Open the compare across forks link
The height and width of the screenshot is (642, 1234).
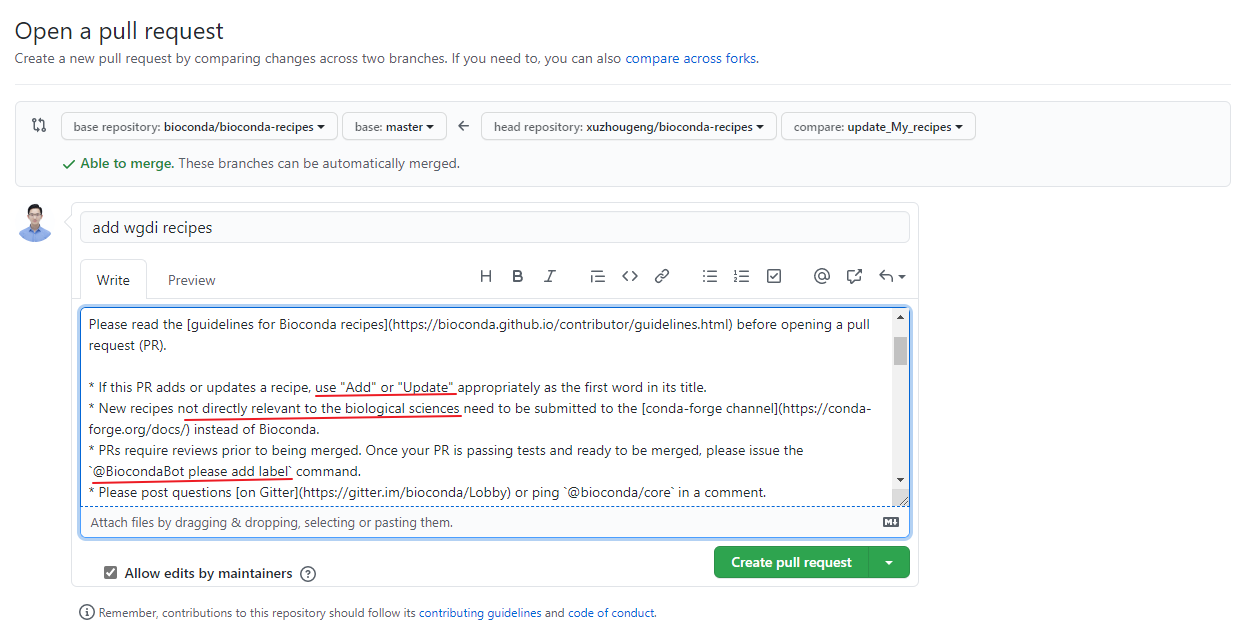[x=690, y=59]
